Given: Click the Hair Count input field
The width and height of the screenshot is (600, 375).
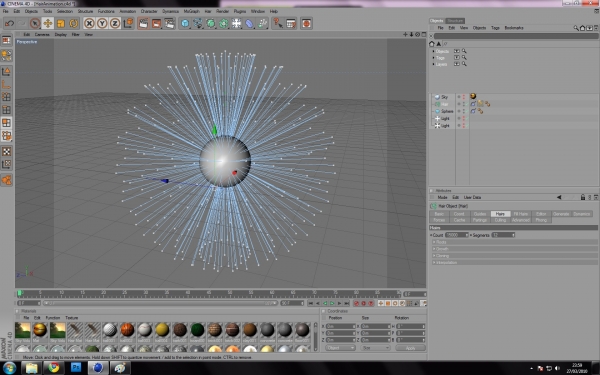Looking at the screenshot, I should [457, 235].
